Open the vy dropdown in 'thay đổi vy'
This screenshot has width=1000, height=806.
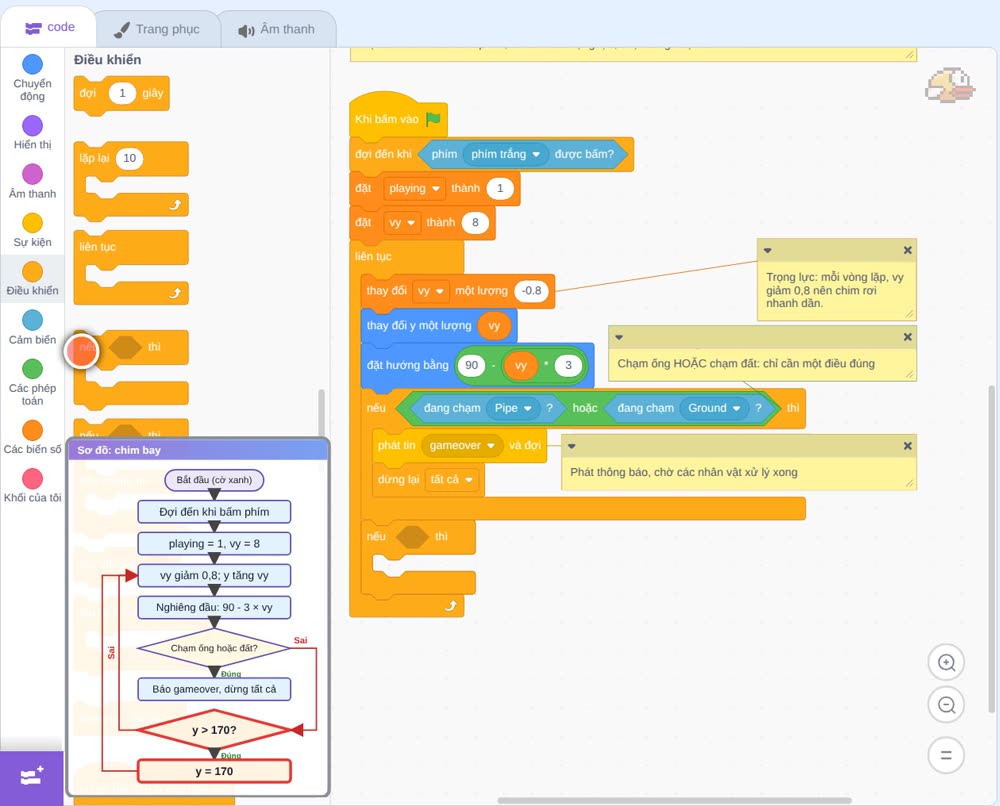(430, 291)
